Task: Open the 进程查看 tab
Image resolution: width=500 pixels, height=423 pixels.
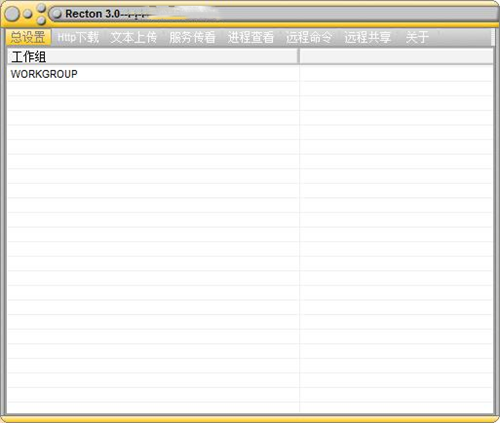Action: [x=251, y=37]
